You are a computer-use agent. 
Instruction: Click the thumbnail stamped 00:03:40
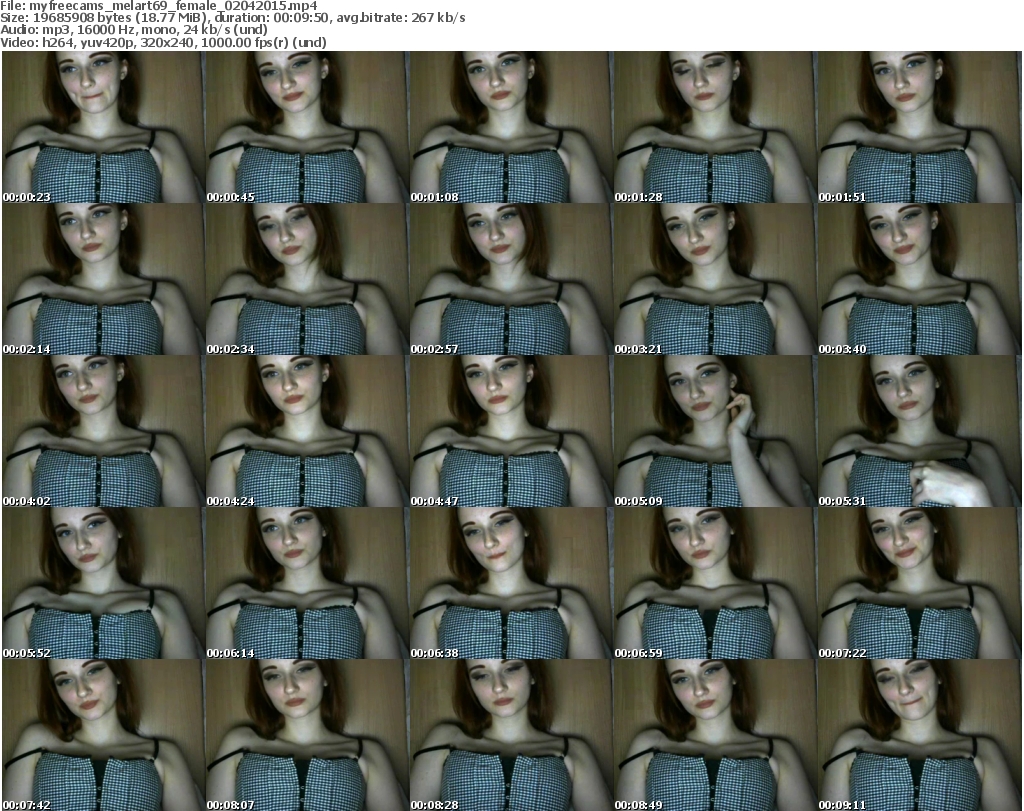click(919, 279)
